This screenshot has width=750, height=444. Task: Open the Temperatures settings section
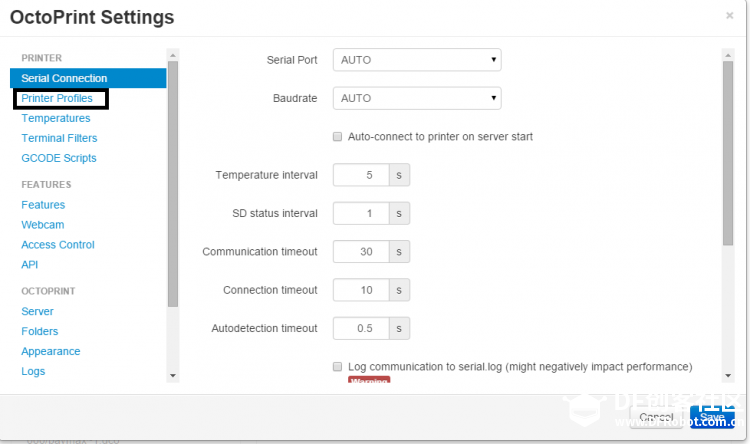[x=55, y=118]
